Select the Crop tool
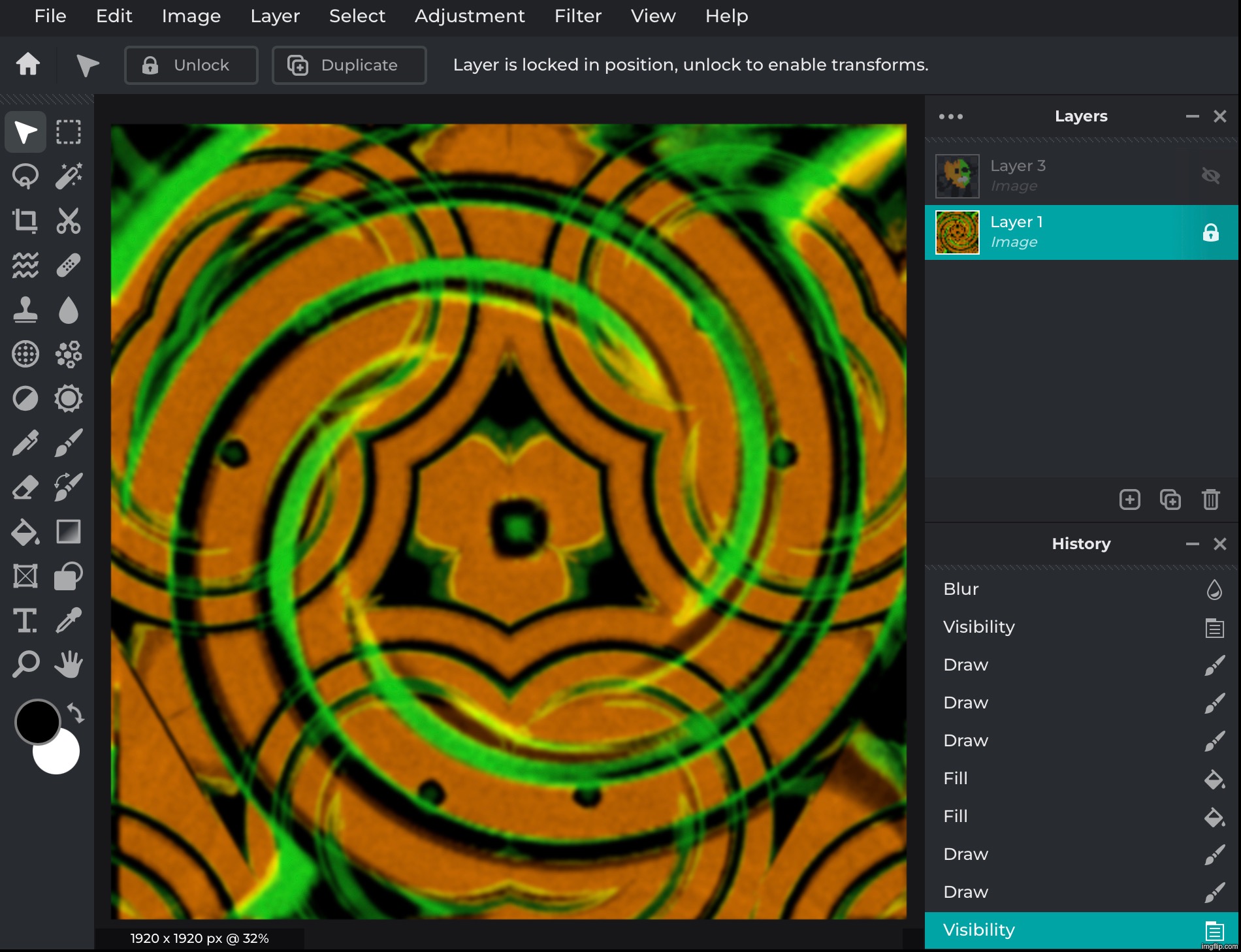 tap(25, 221)
